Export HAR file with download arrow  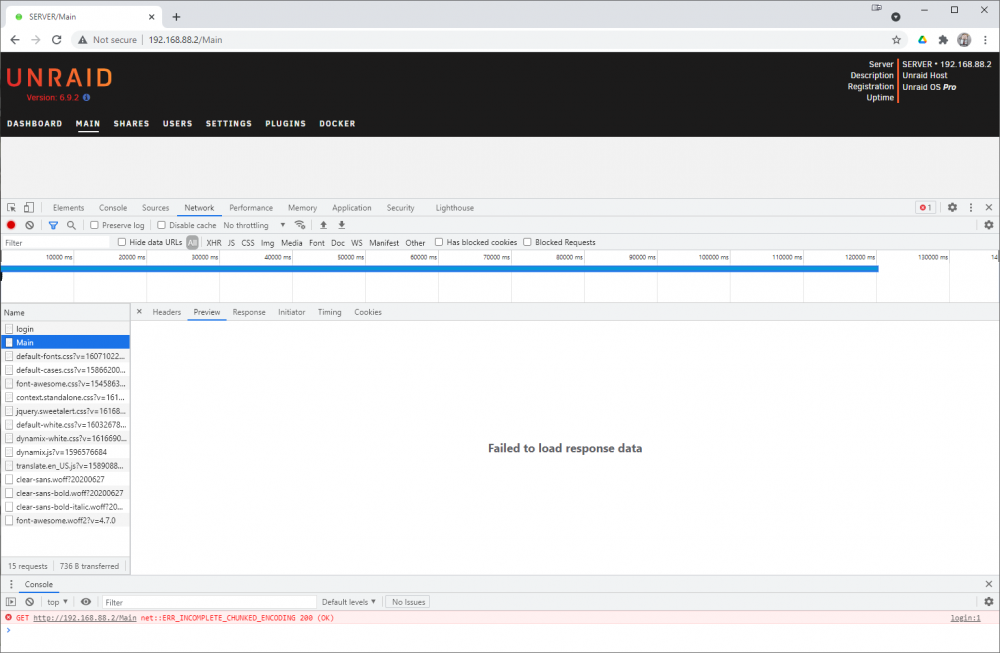(x=342, y=225)
